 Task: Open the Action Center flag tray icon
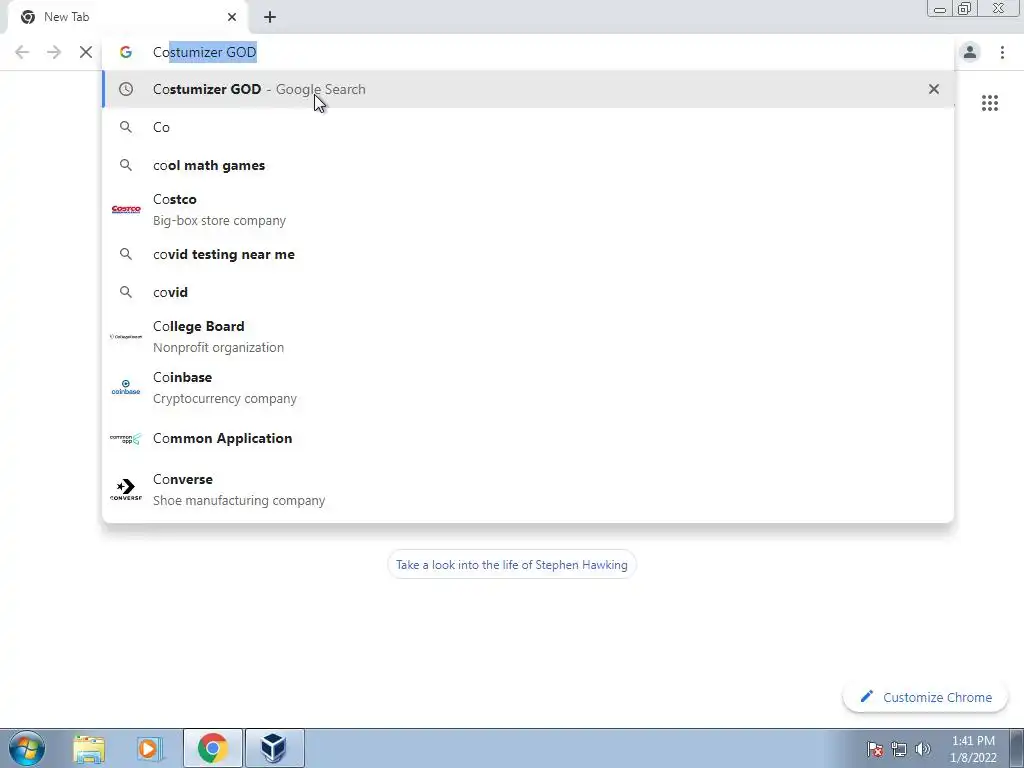click(x=875, y=749)
